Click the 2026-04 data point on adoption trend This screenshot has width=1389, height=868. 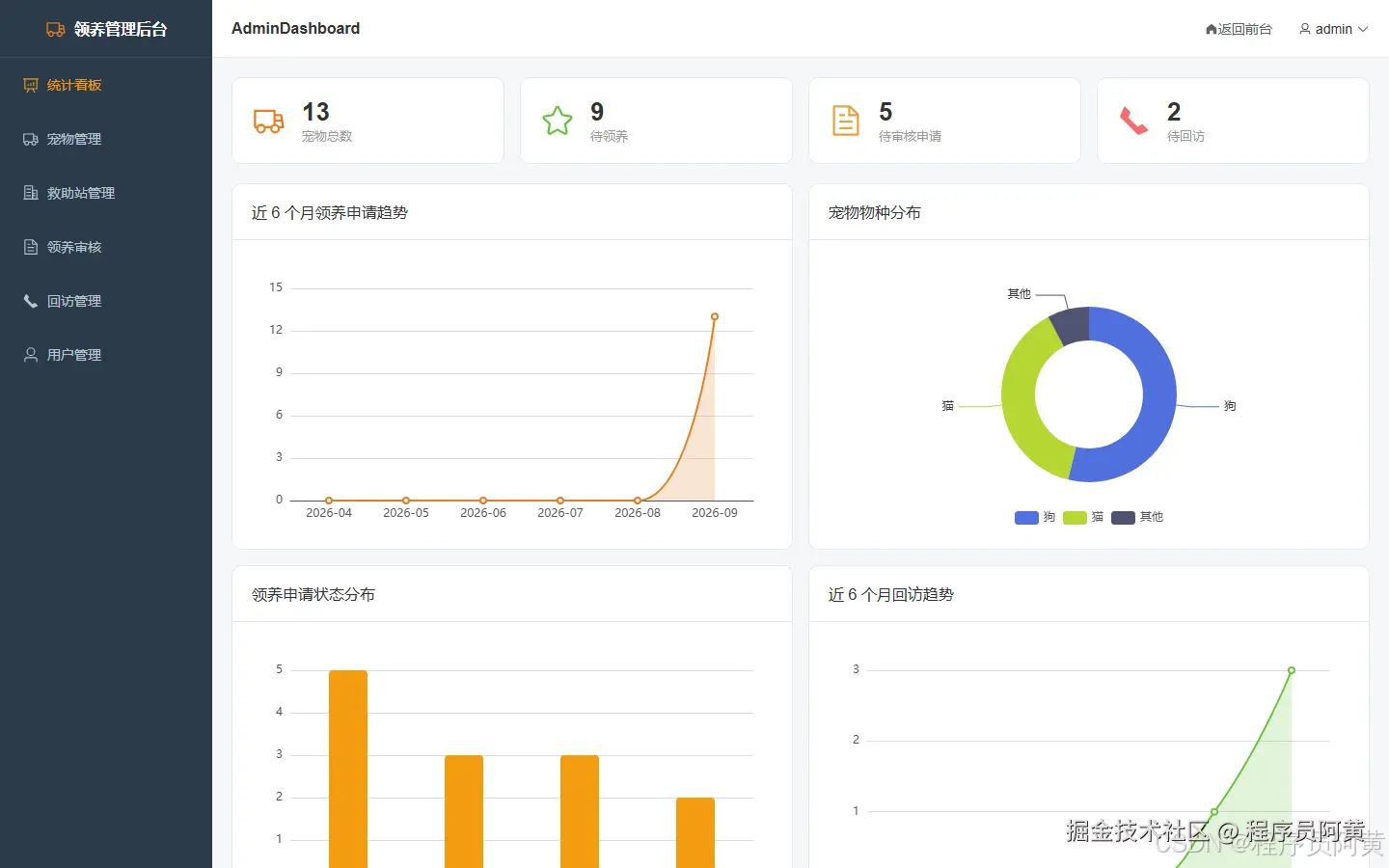click(x=329, y=501)
